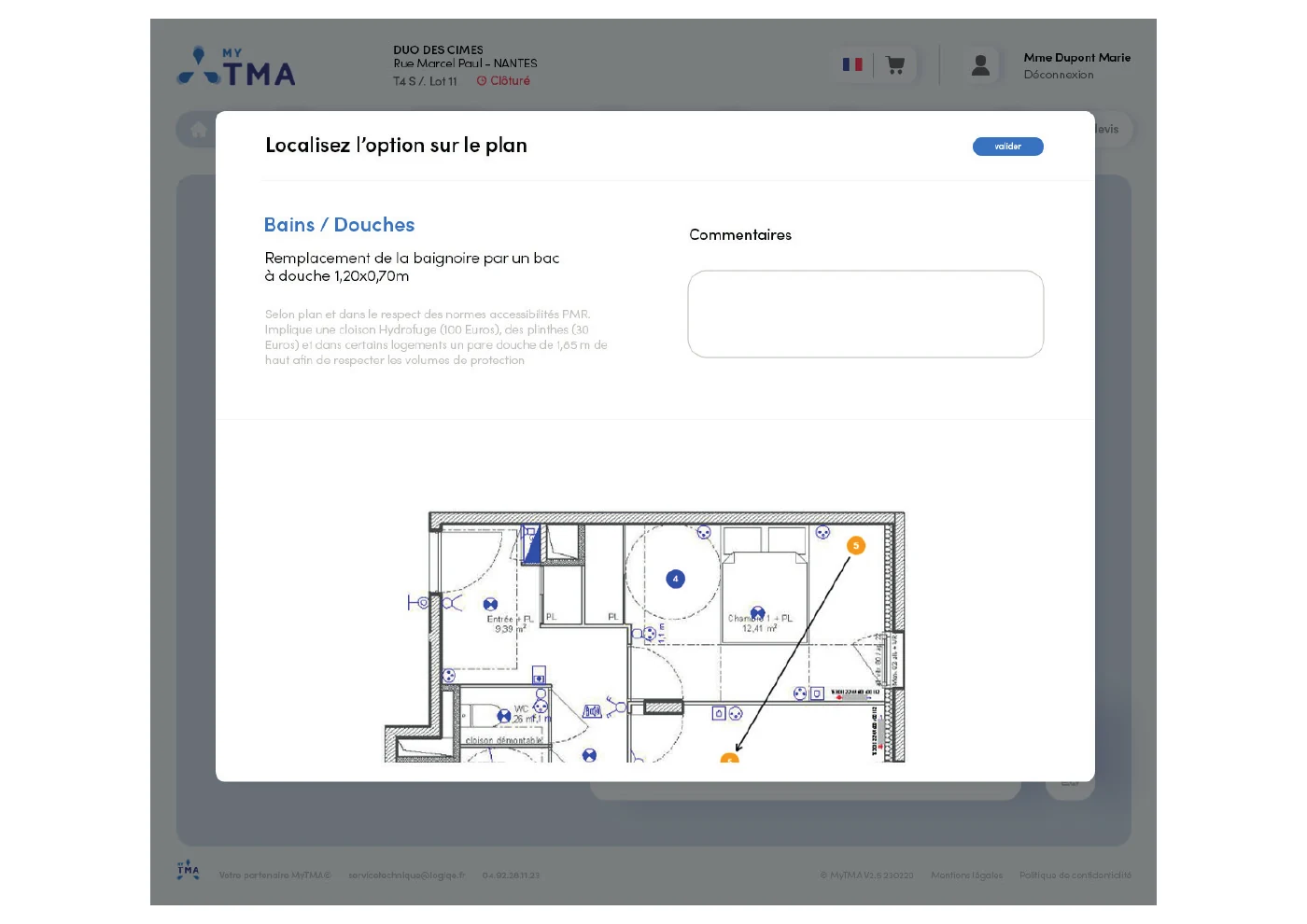
Task: Click the 'Mme Dupont Marie' user name
Action: point(1076,58)
